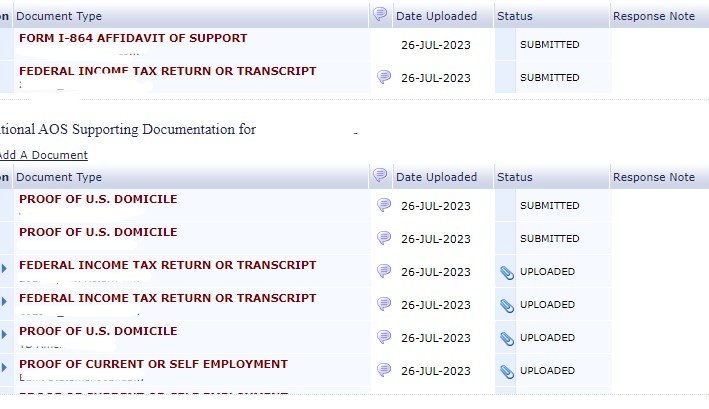Click Status column header in top table

pyautogui.click(x=515, y=16)
